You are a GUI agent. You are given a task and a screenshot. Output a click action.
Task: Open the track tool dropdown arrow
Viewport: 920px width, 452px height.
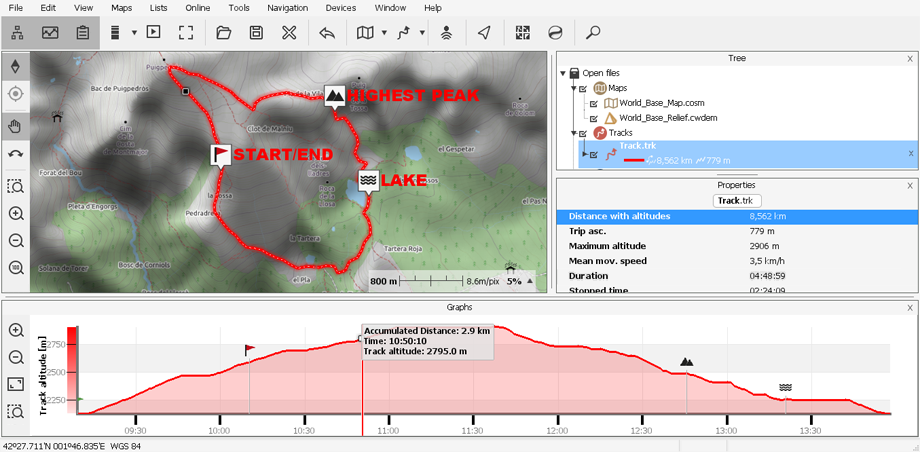click(422, 32)
